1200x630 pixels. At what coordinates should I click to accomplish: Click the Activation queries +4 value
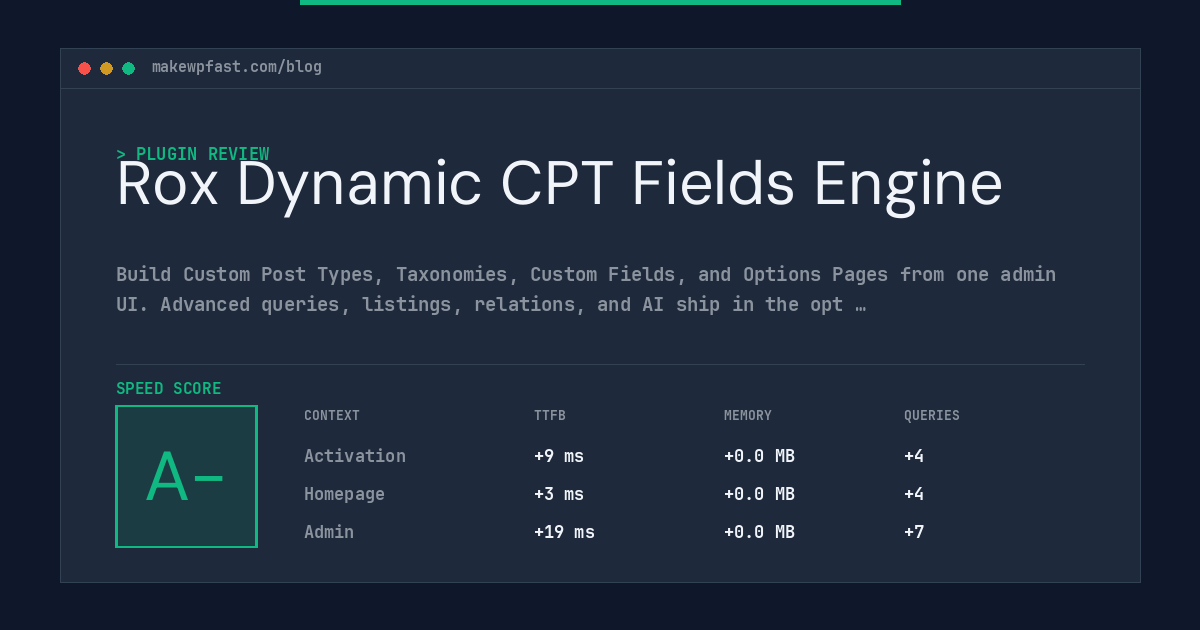point(914,456)
